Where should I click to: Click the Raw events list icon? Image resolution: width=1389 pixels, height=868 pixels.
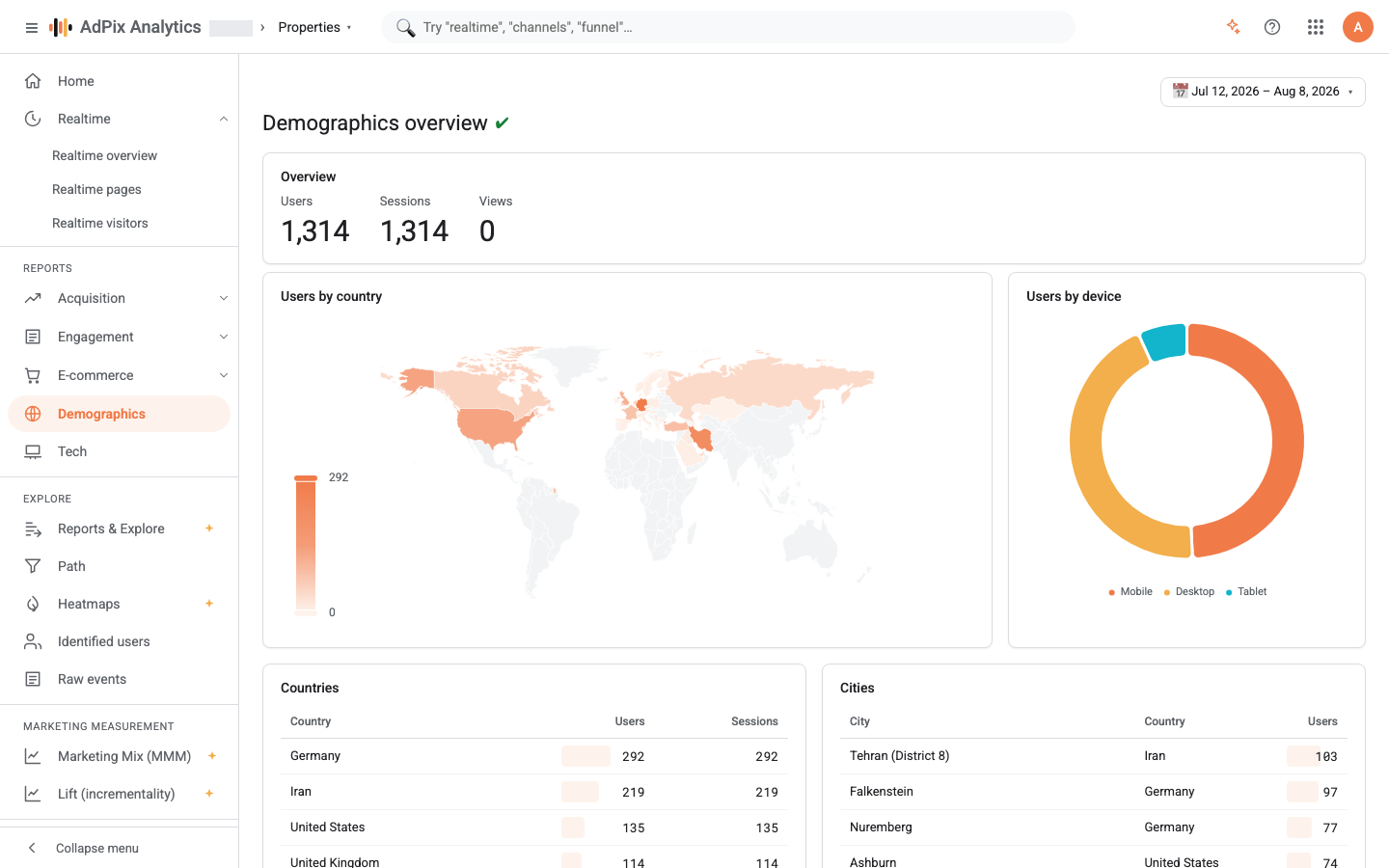[x=33, y=679]
